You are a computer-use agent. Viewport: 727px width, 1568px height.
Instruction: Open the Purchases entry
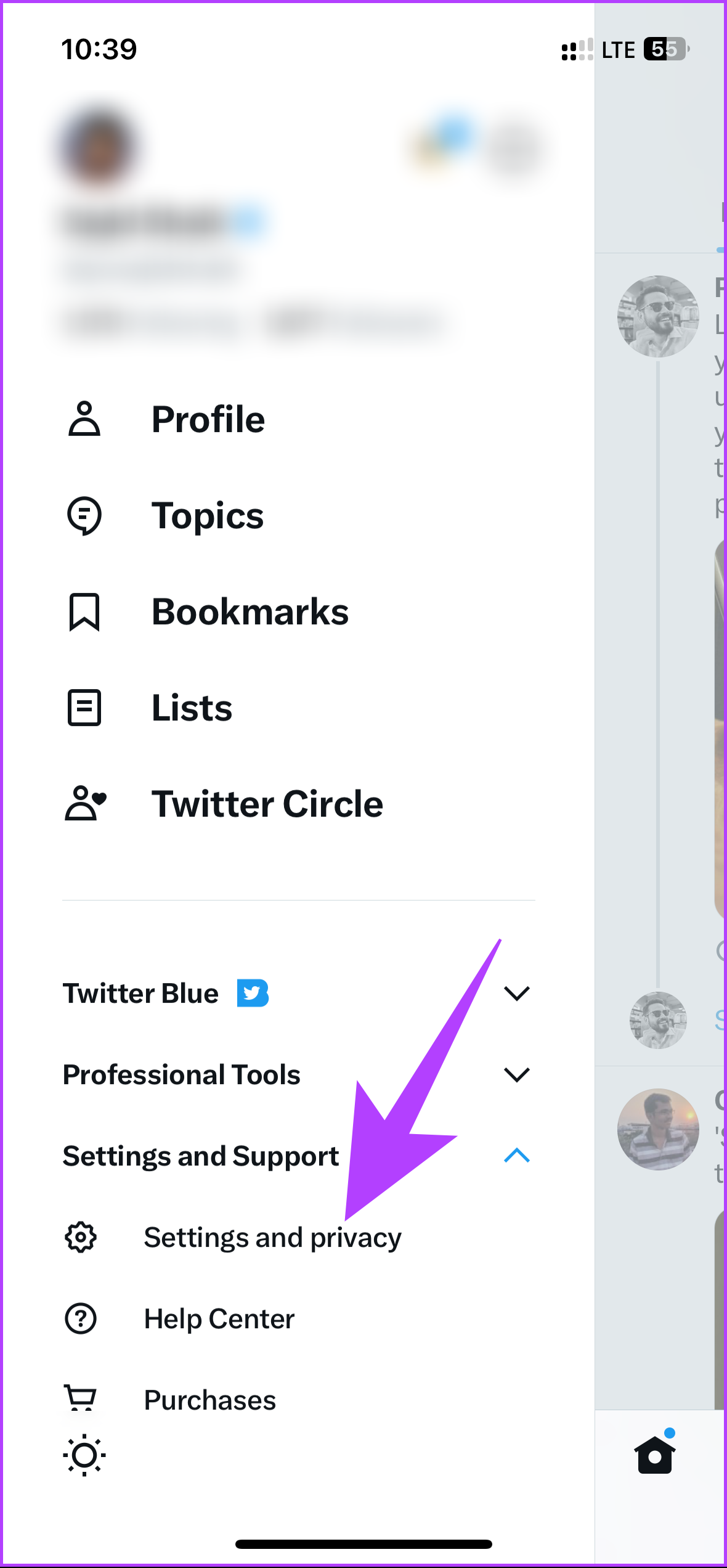209,1400
